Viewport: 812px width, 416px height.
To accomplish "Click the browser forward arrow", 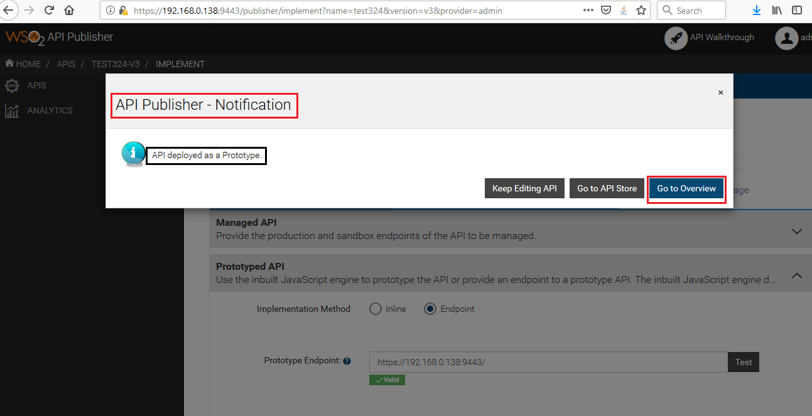I will pos(29,10).
